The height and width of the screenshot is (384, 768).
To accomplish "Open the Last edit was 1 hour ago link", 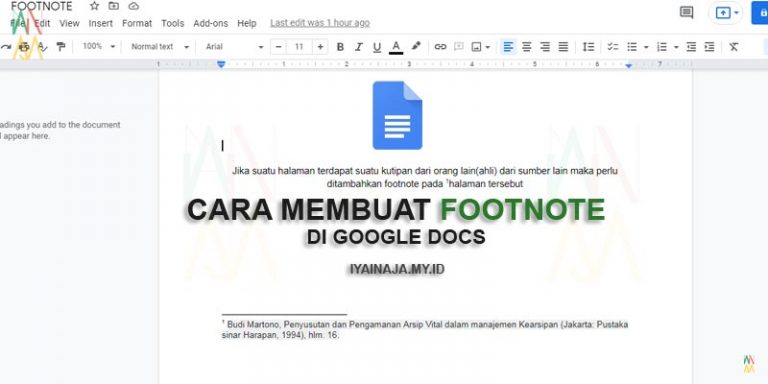I will click(320, 23).
